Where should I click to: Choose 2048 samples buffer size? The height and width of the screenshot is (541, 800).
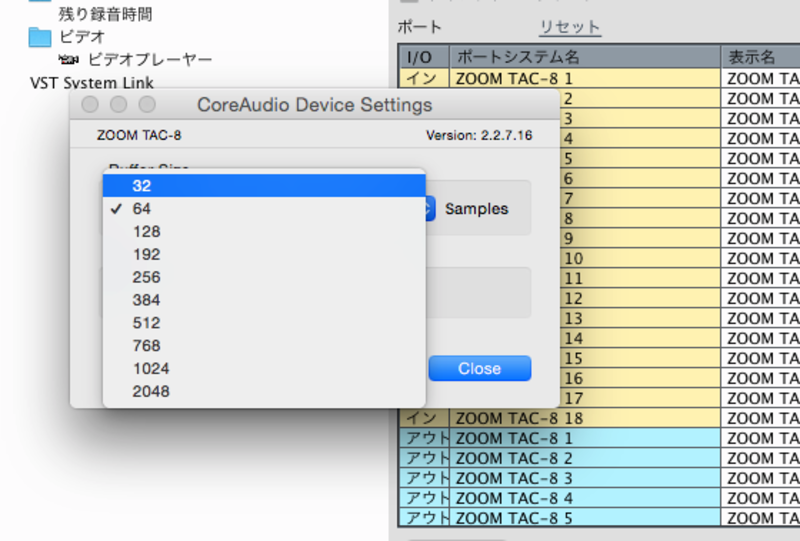[x=264, y=391]
